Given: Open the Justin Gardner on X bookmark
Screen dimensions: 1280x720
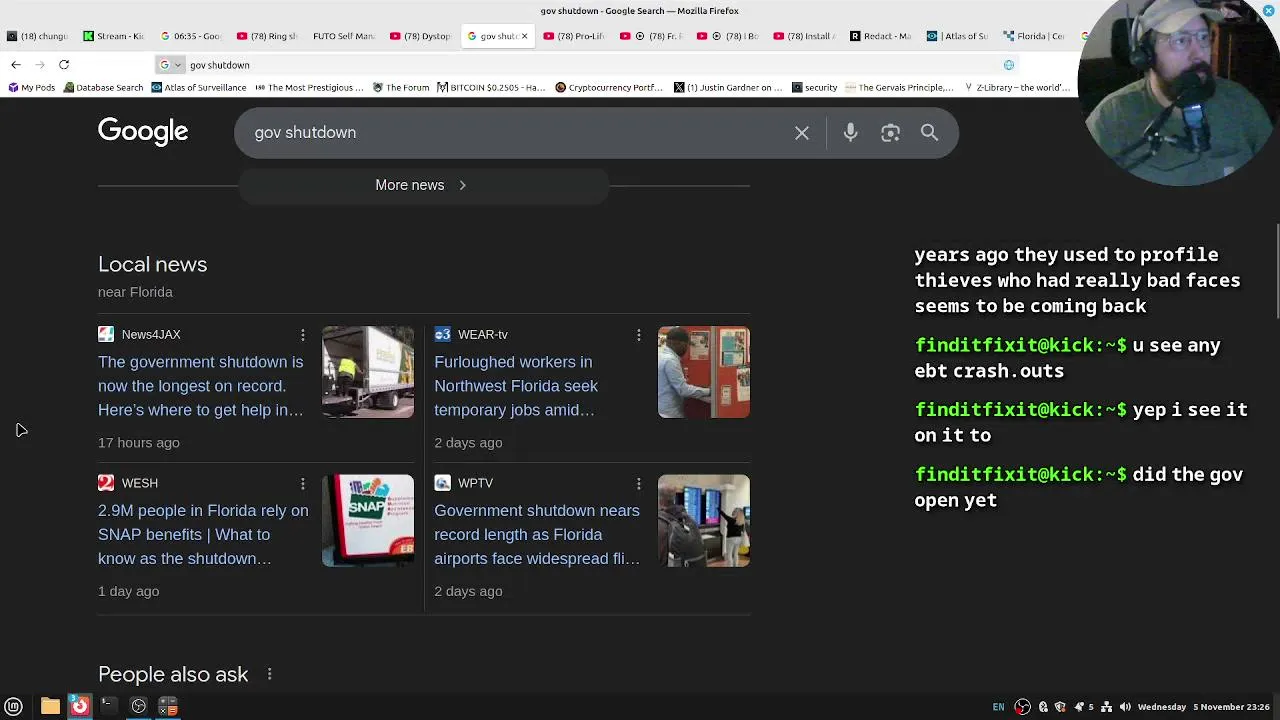Looking at the screenshot, I should (x=728, y=88).
